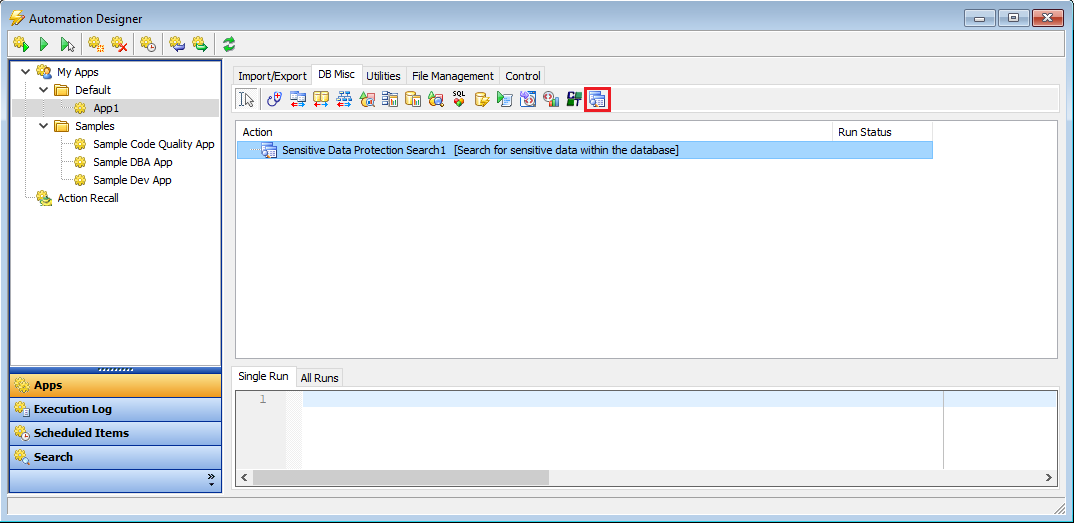Open the Search navigation pane

tap(116, 457)
